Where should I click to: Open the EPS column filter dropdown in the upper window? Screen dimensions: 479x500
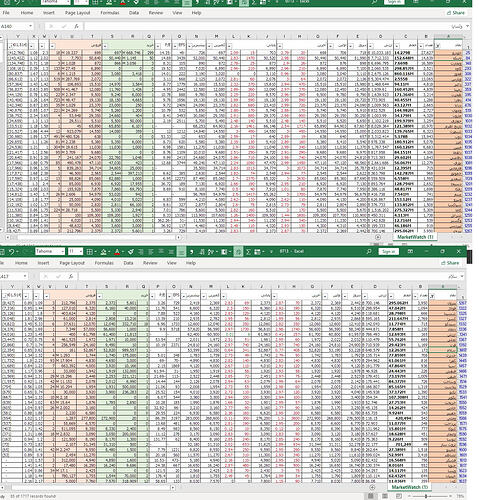pos(174,46)
